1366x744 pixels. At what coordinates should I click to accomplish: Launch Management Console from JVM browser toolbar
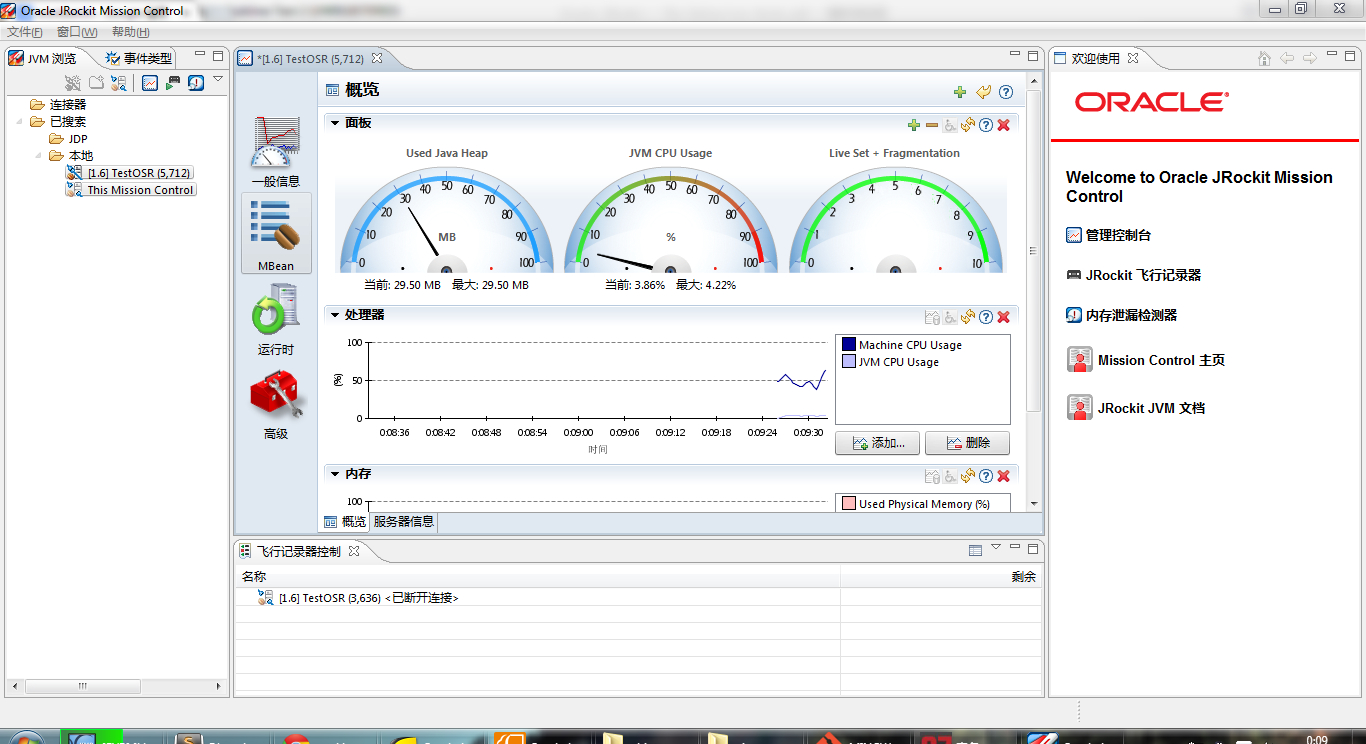[150, 83]
